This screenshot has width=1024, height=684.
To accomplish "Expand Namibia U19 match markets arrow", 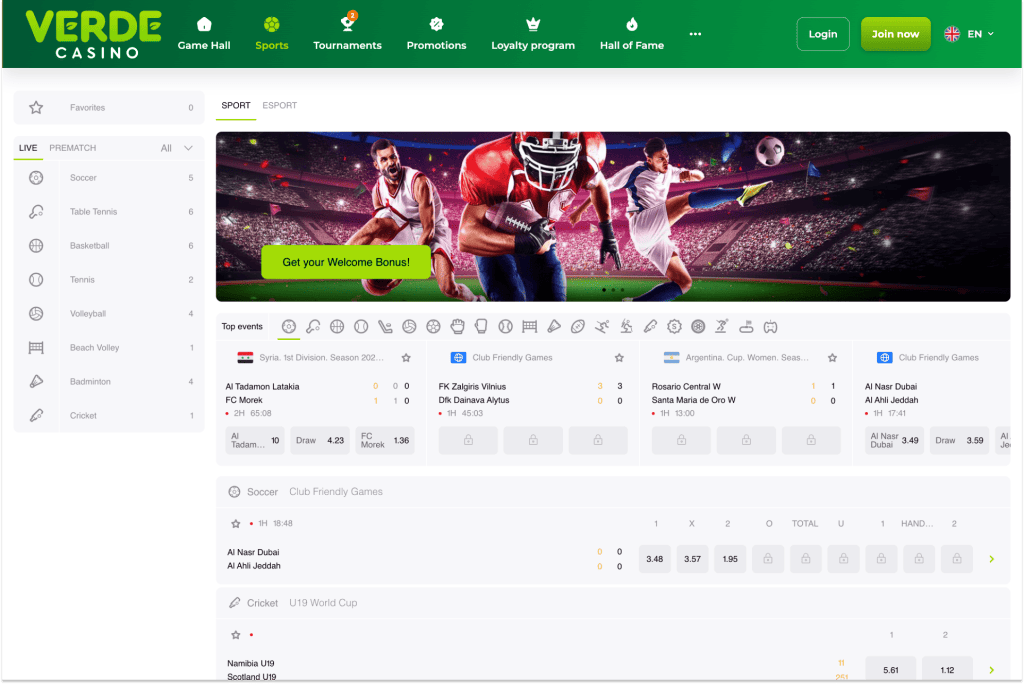I will [x=991, y=670].
